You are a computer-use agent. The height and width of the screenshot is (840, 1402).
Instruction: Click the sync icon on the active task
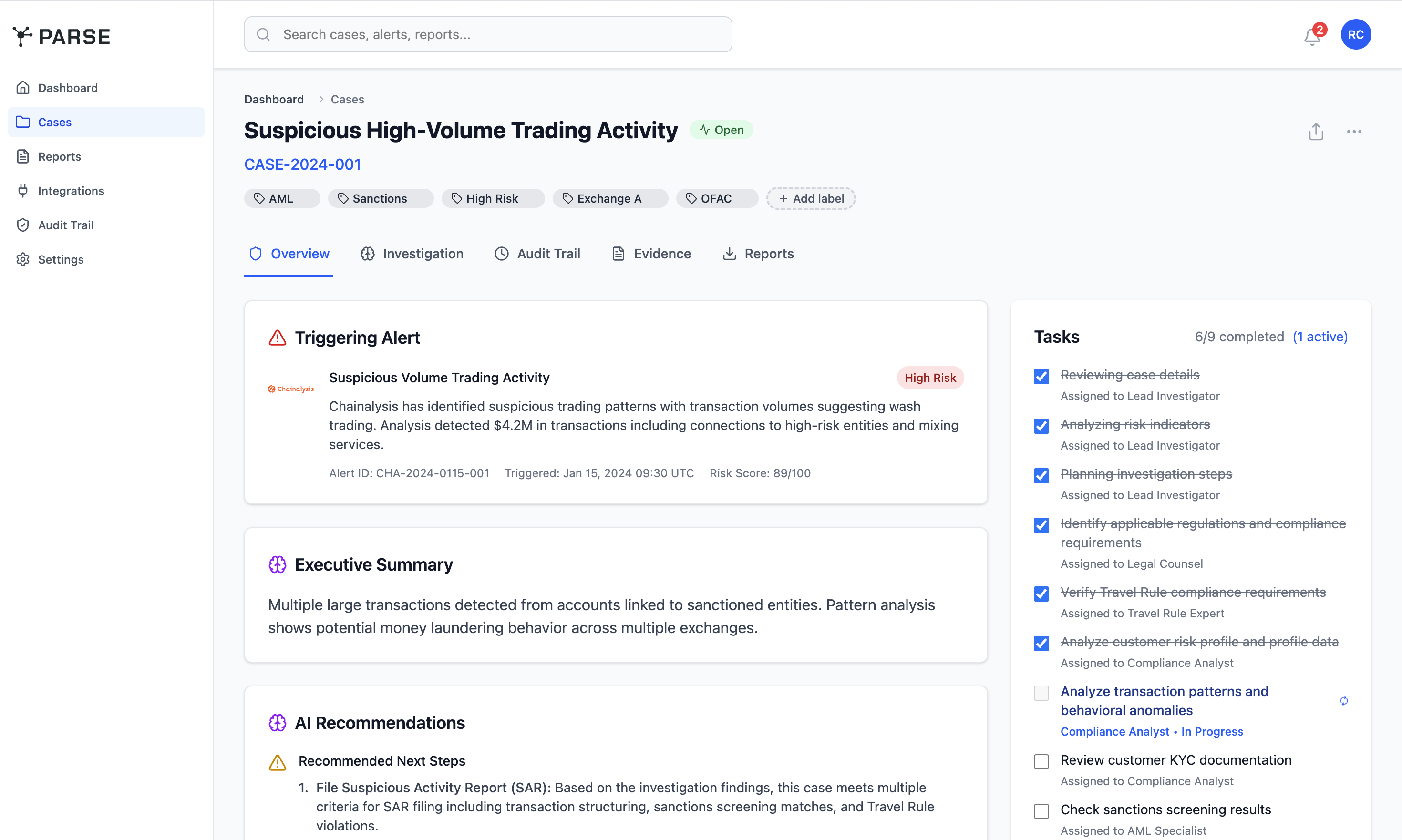coord(1344,701)
